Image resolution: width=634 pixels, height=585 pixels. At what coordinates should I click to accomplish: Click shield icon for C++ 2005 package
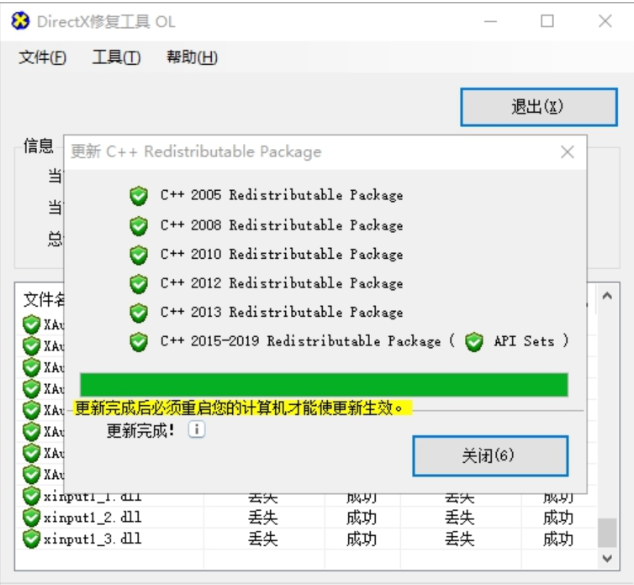click(139, 196)
